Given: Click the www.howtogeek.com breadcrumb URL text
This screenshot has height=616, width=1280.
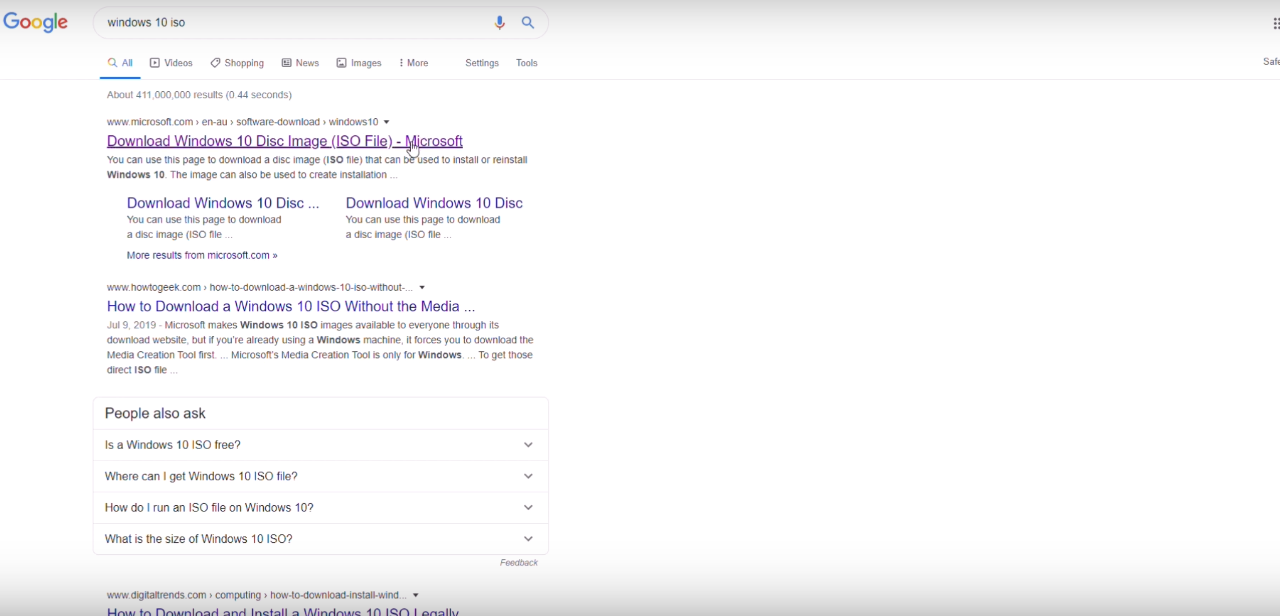Looking at the screenshot, I should click(260, 288).
